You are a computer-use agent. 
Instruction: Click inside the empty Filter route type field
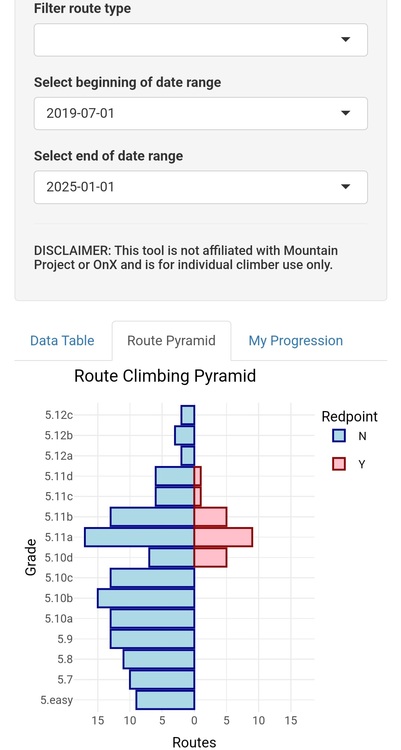pyautogui.click(x=200, y=40)
